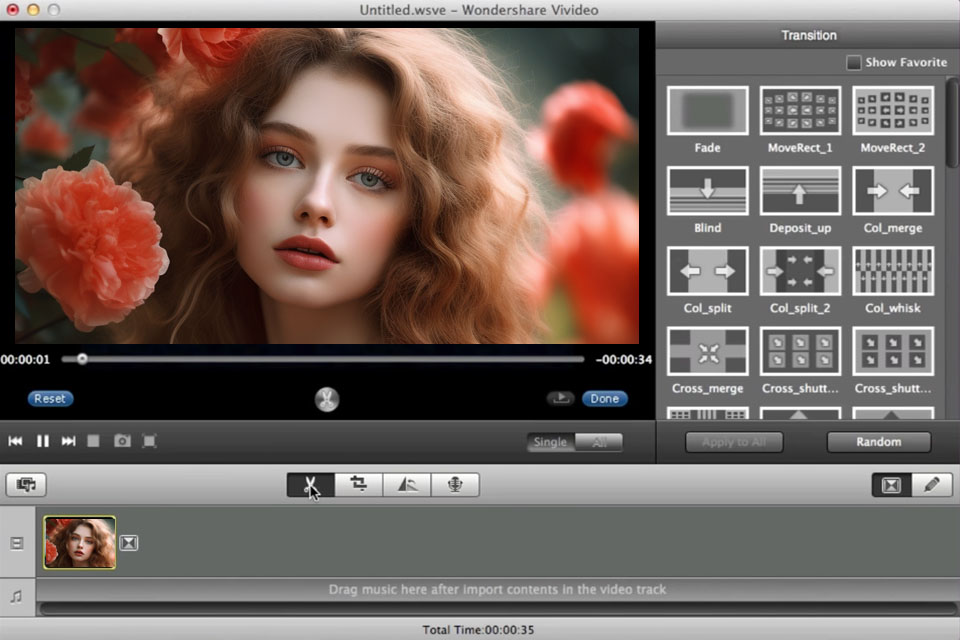Click the drag music here hint text

pos(497,590)
